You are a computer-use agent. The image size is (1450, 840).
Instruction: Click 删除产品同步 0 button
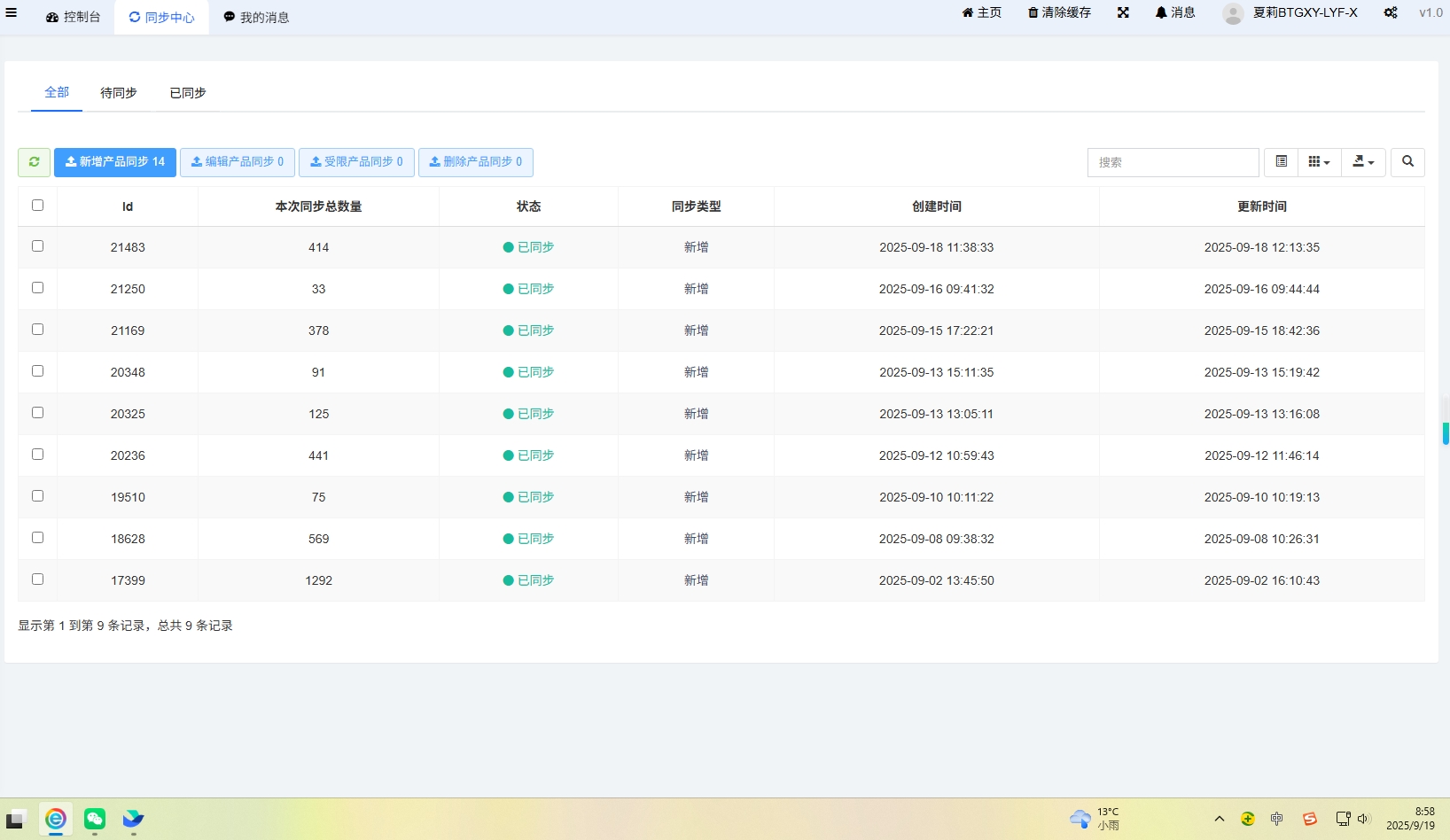click(x=476, y=162)
